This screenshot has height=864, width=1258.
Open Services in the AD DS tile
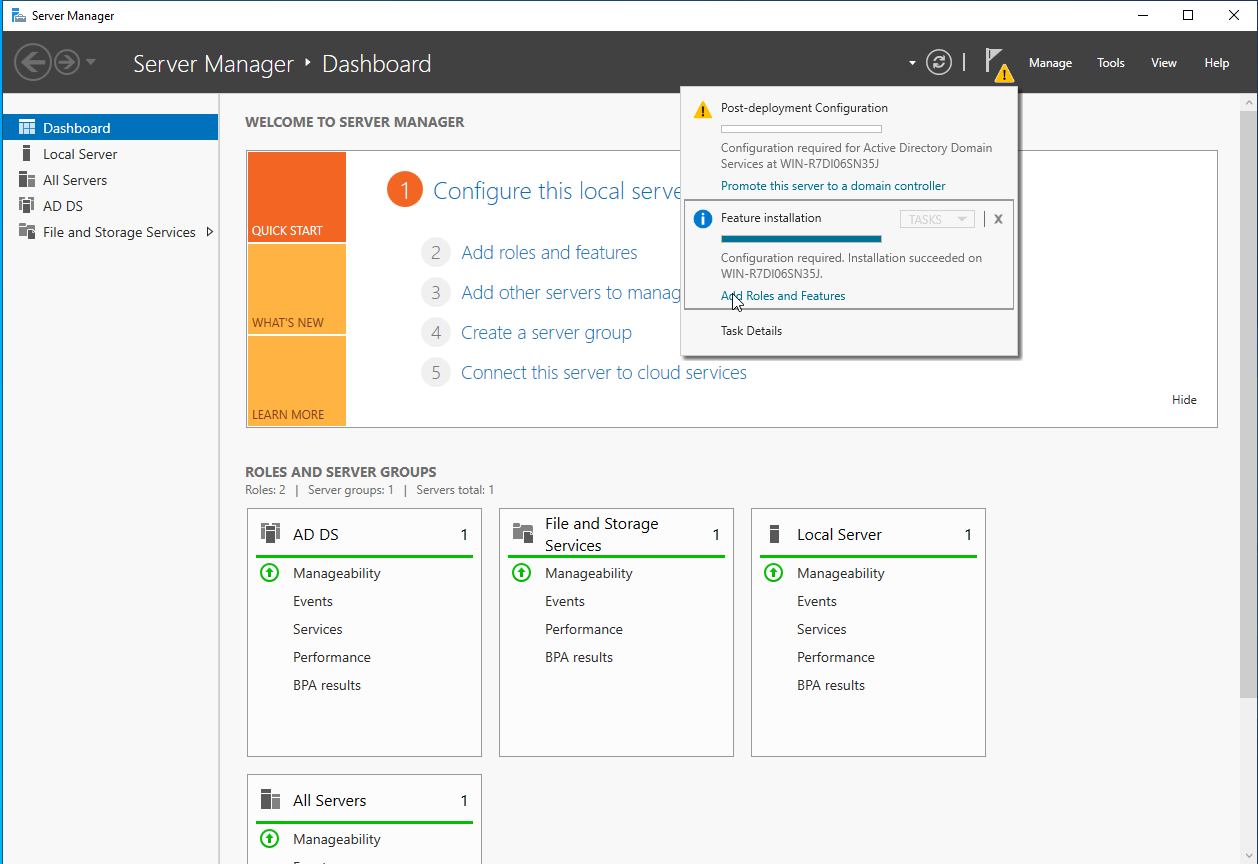(318, 629)
